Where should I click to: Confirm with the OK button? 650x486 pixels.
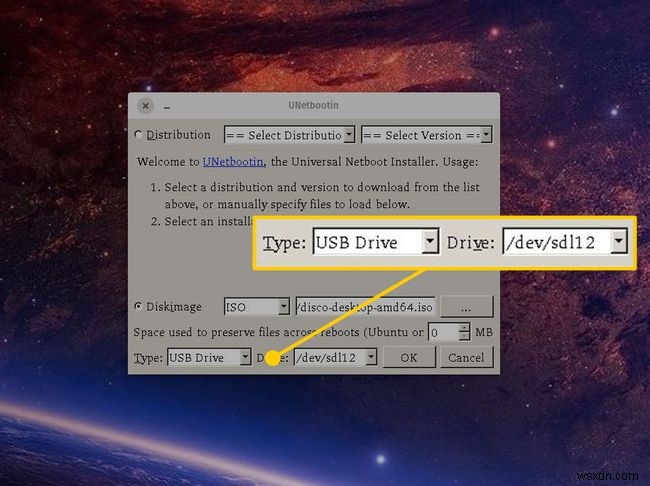409,357
